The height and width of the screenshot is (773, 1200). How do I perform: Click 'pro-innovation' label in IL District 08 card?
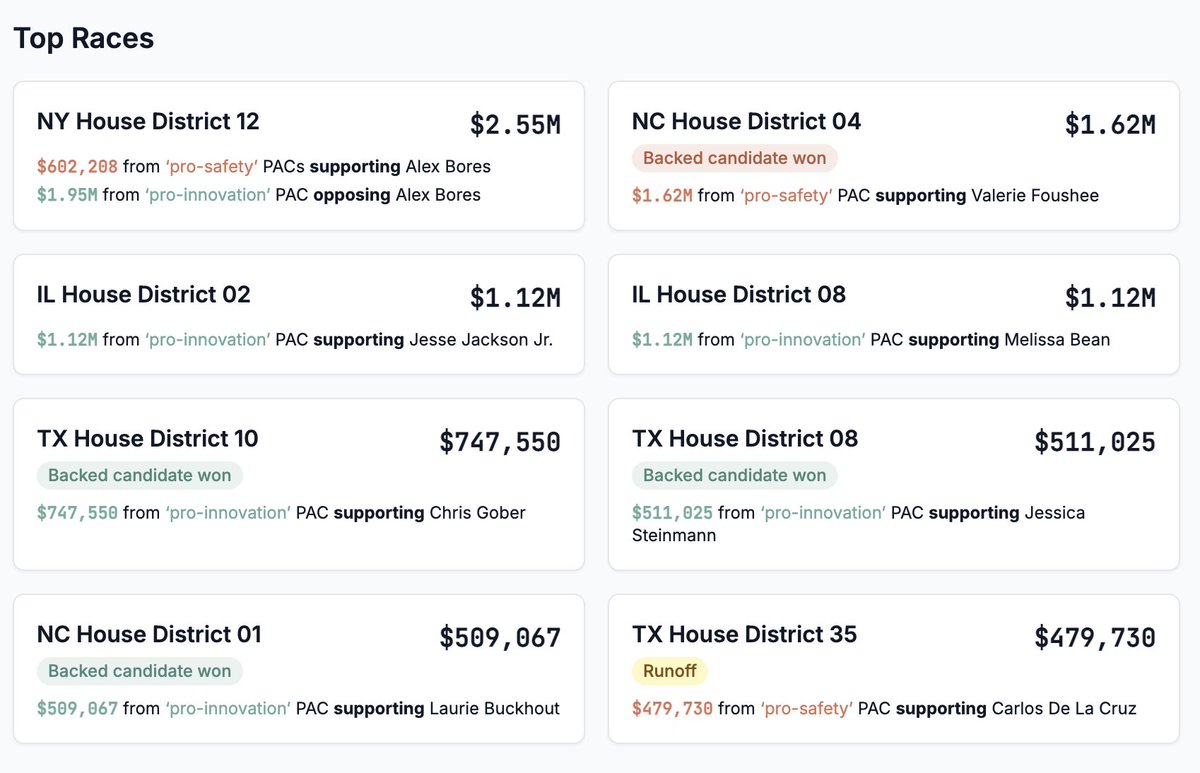pyautogui.click(x=803, y=340)
